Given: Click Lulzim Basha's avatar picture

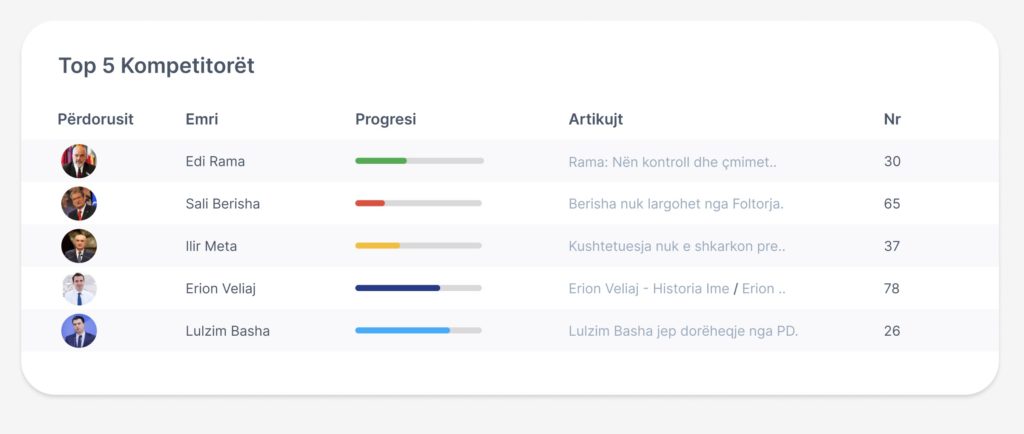Looking at the screenshot, I should (x=79, y=331).
